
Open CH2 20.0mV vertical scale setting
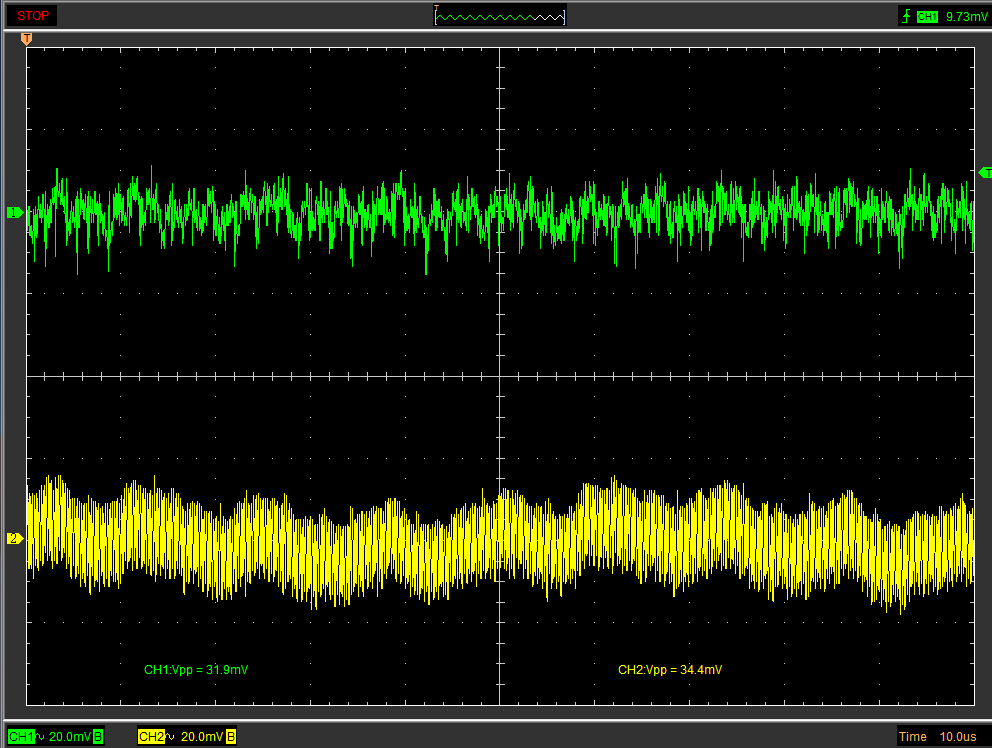[x=202, y=737]
